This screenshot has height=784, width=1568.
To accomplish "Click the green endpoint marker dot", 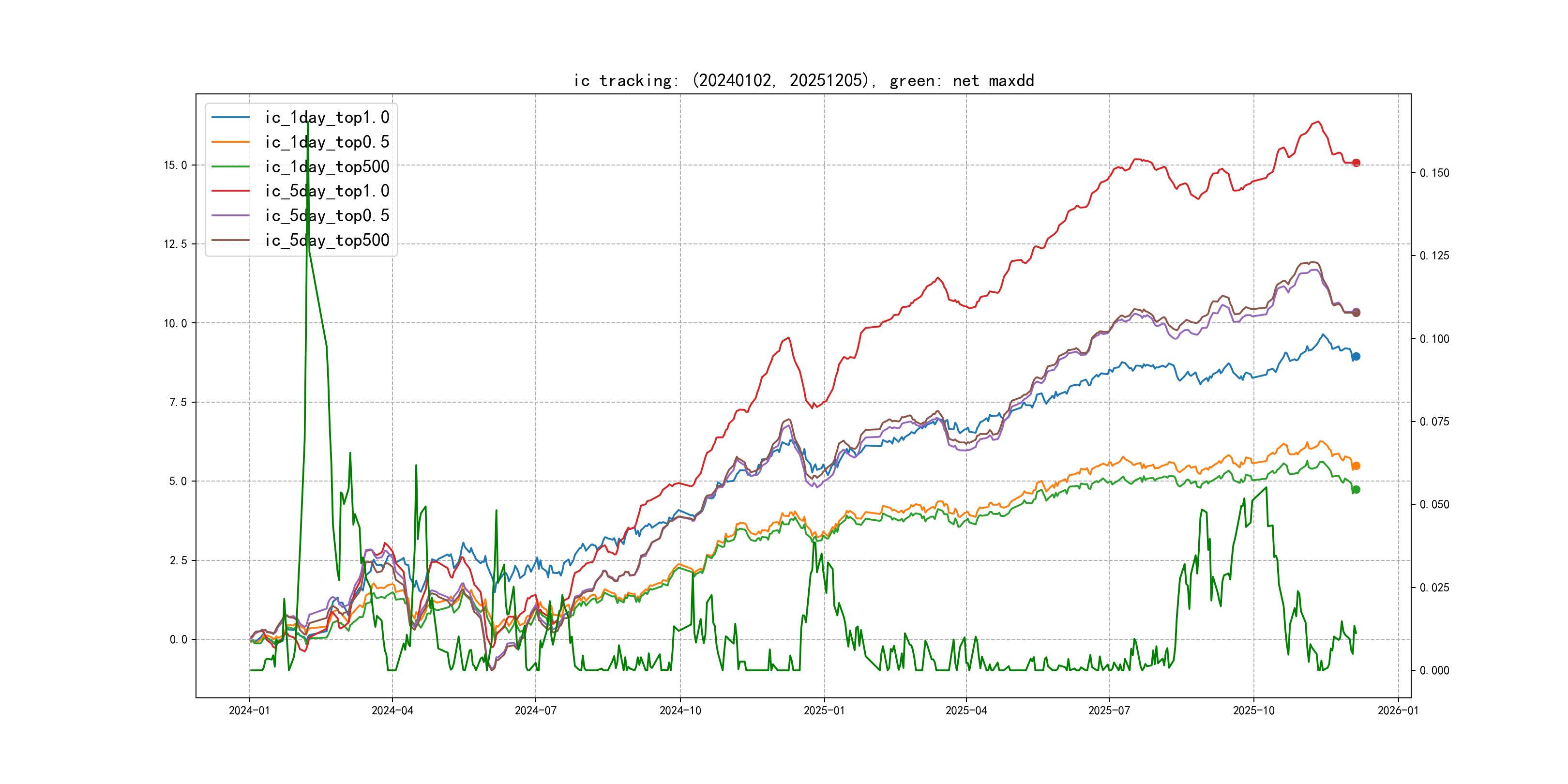I will coord(1356,489).
